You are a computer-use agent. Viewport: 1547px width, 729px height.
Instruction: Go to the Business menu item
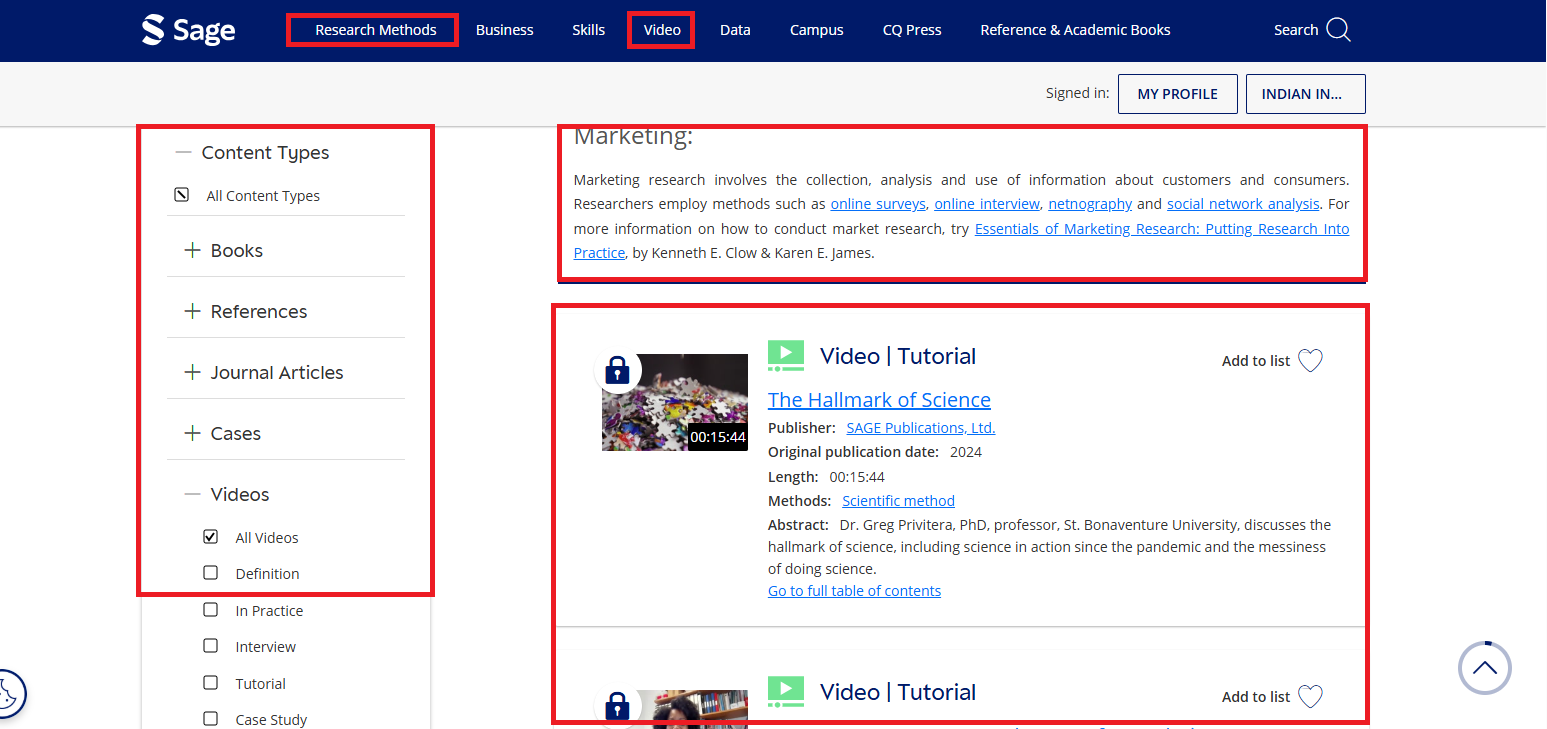[x=504, y=30]
